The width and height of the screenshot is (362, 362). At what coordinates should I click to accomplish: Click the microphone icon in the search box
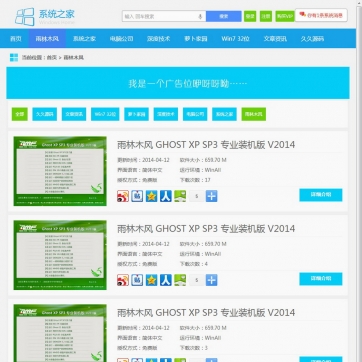tap(200, 16)
